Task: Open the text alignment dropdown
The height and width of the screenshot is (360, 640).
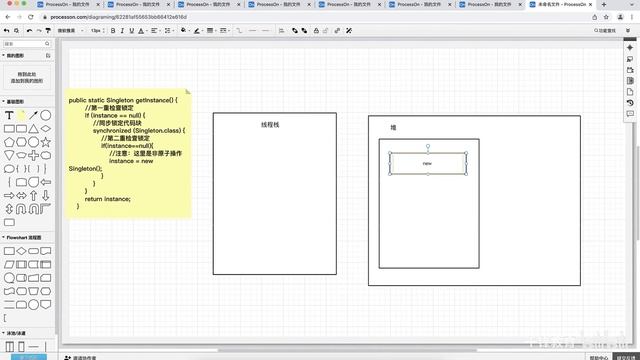Action: (155, 31)
